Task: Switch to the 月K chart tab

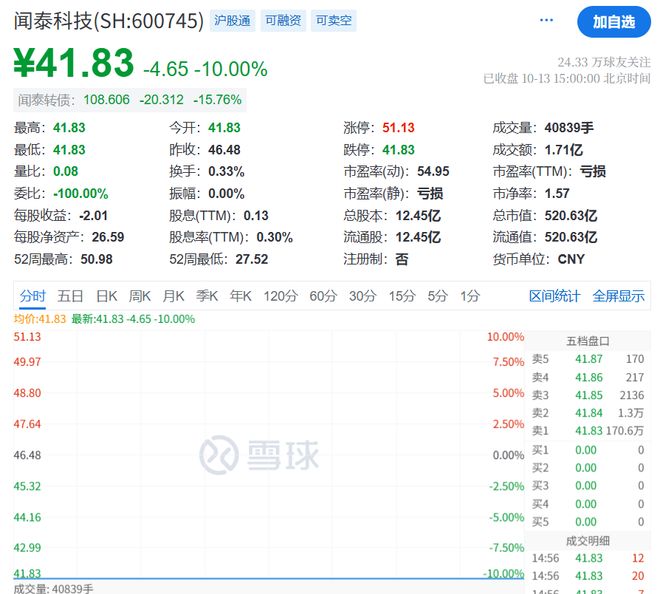Action: pos(174,296)
